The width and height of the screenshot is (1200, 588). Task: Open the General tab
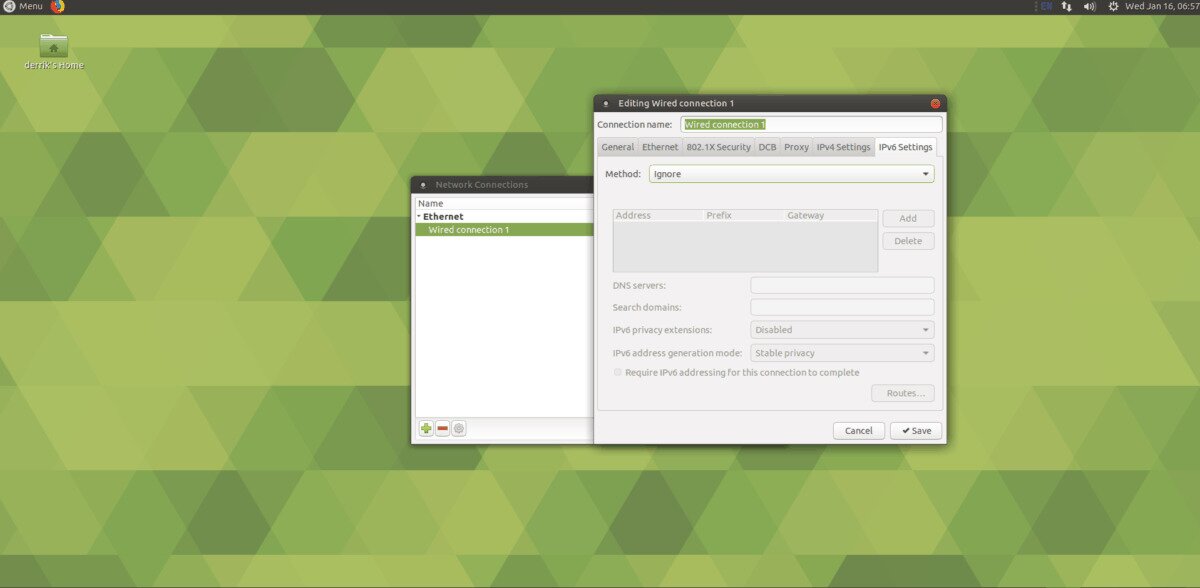617,147
